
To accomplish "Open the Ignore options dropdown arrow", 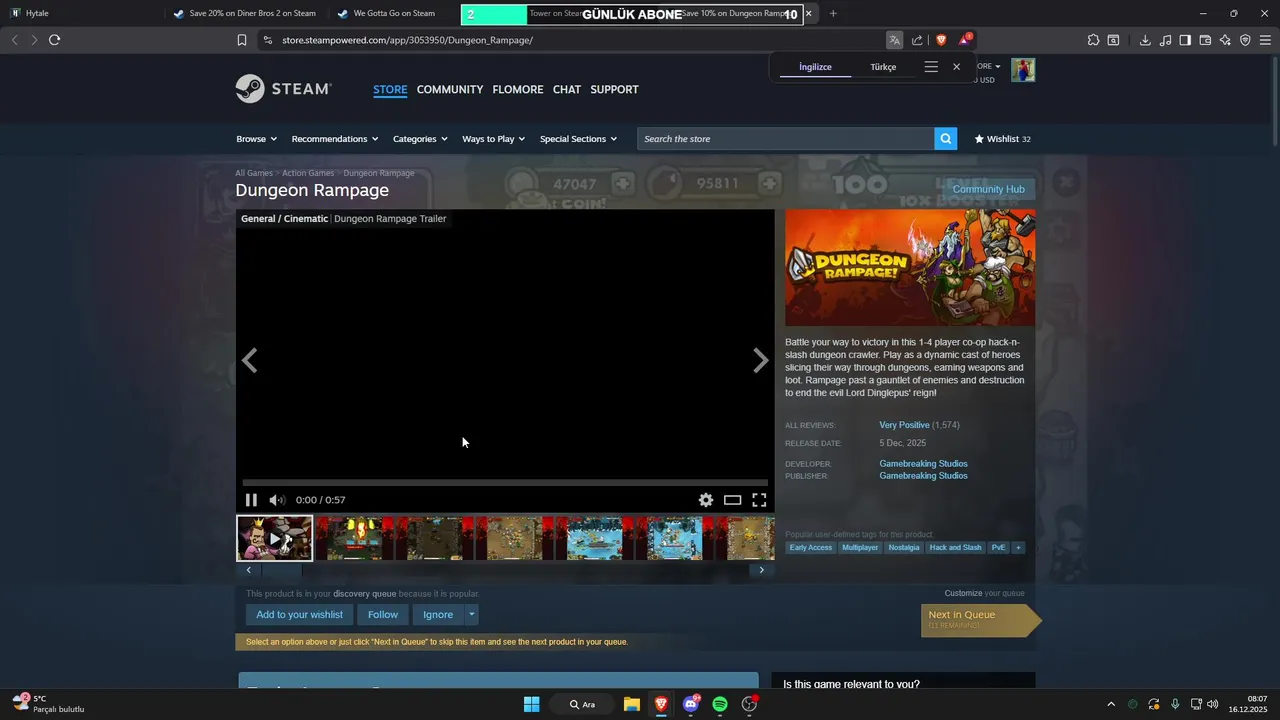I will pos(472,615).
